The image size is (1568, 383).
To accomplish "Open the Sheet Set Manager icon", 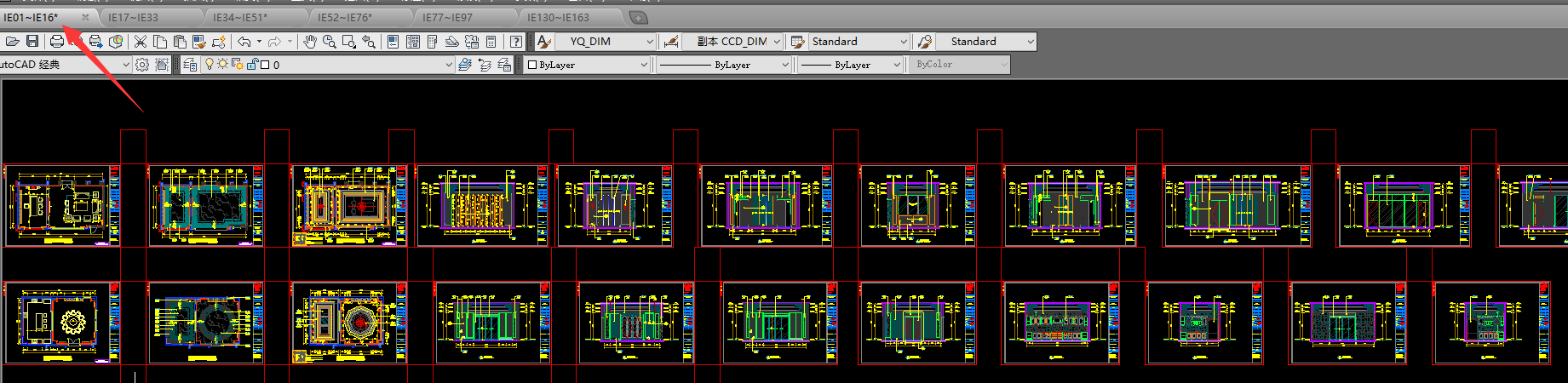I will [451, 41].
